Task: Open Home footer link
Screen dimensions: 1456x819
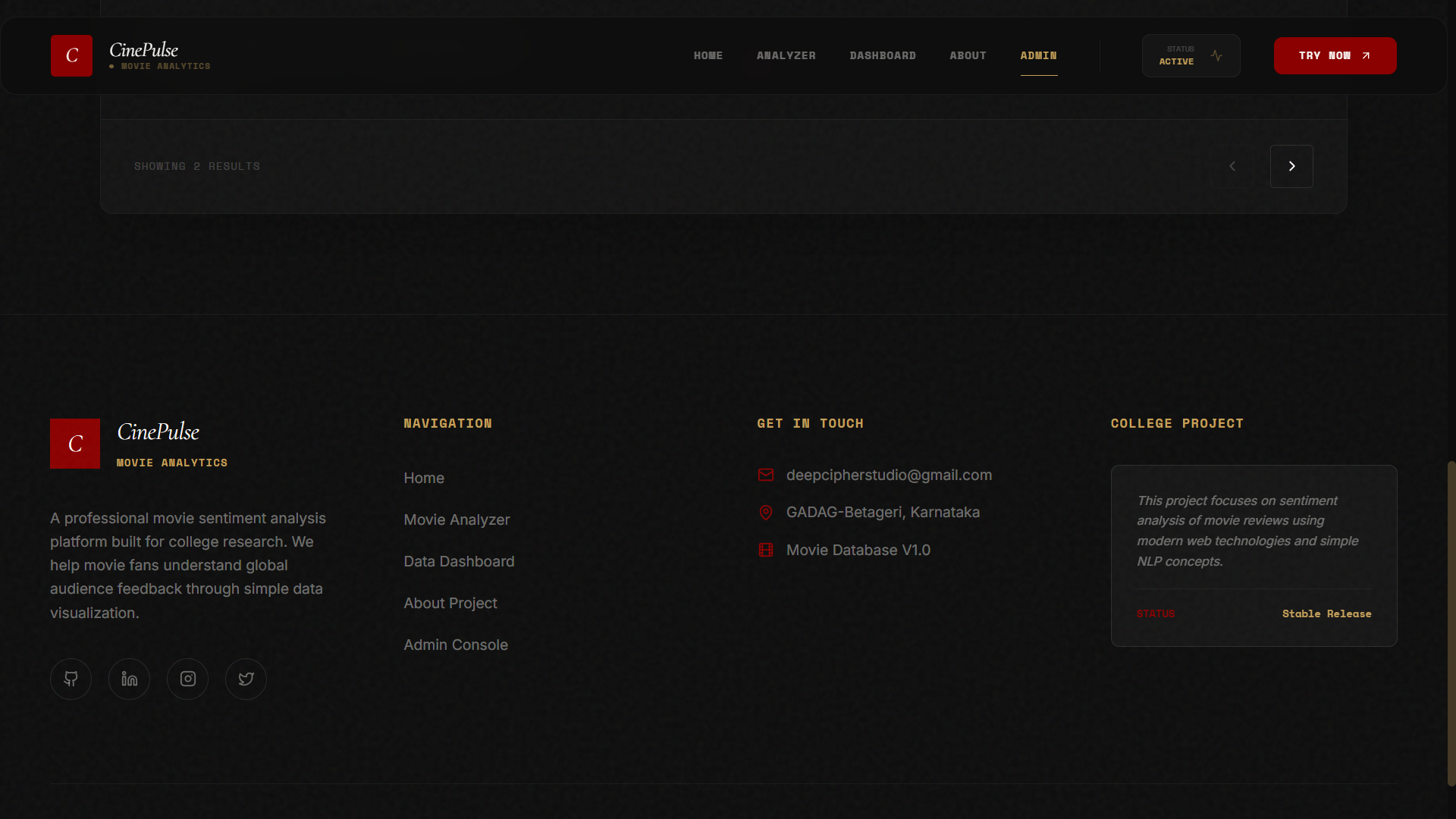Action: (424, 479)
